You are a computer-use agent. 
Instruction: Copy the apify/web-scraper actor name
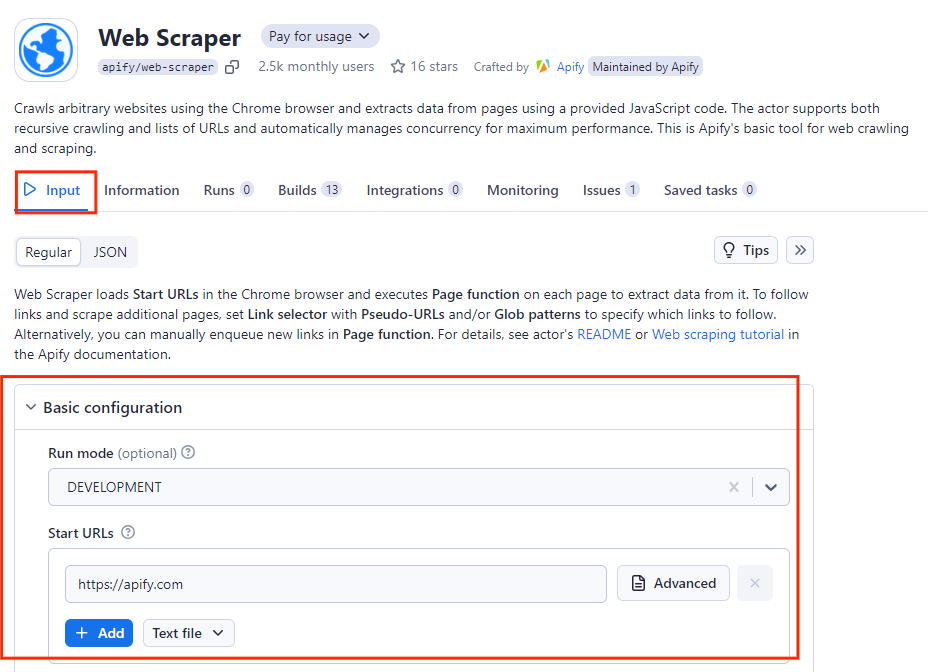pos(232,67)
